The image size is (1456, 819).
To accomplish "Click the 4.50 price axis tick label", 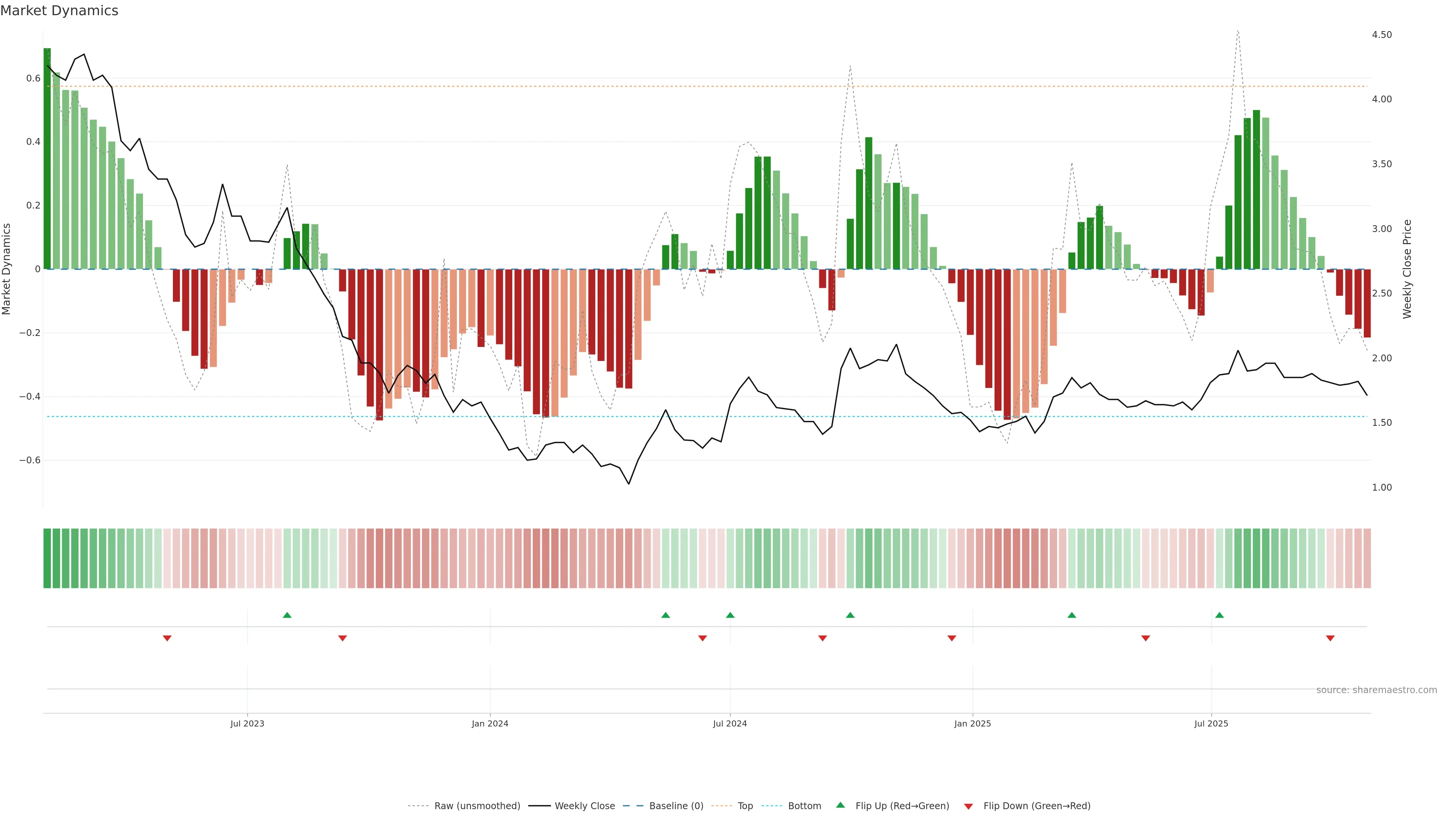I will pyautogui.click(x=1381, y=35).
